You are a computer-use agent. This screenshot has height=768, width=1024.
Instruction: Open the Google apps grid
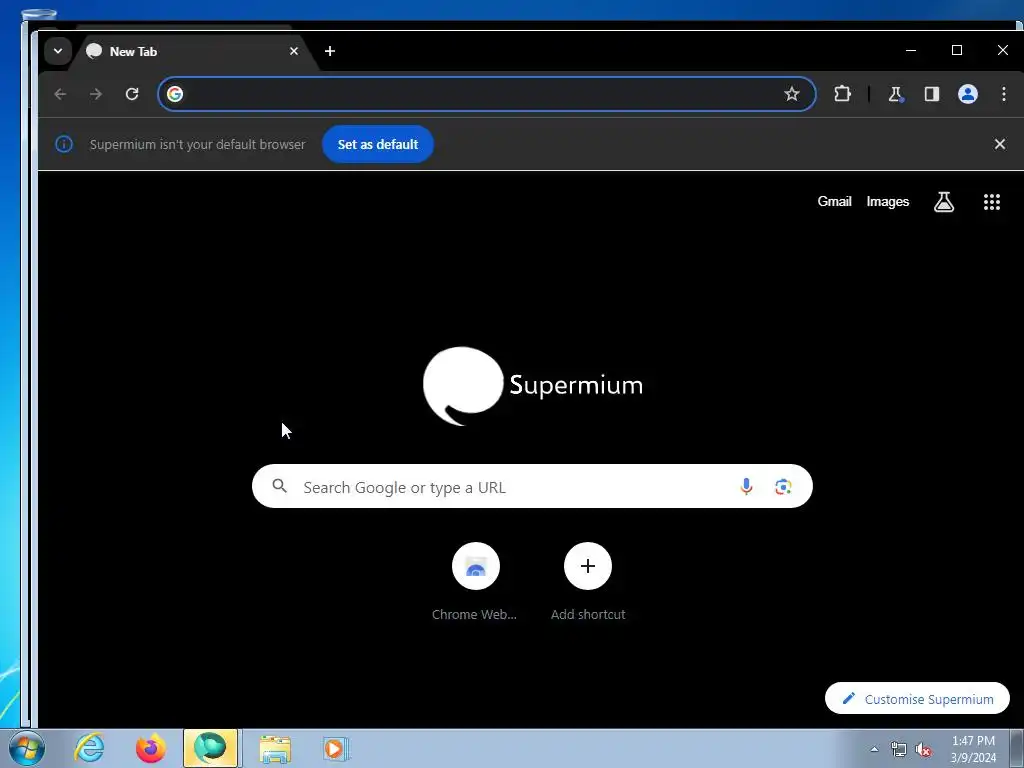(x=991, y=202)
